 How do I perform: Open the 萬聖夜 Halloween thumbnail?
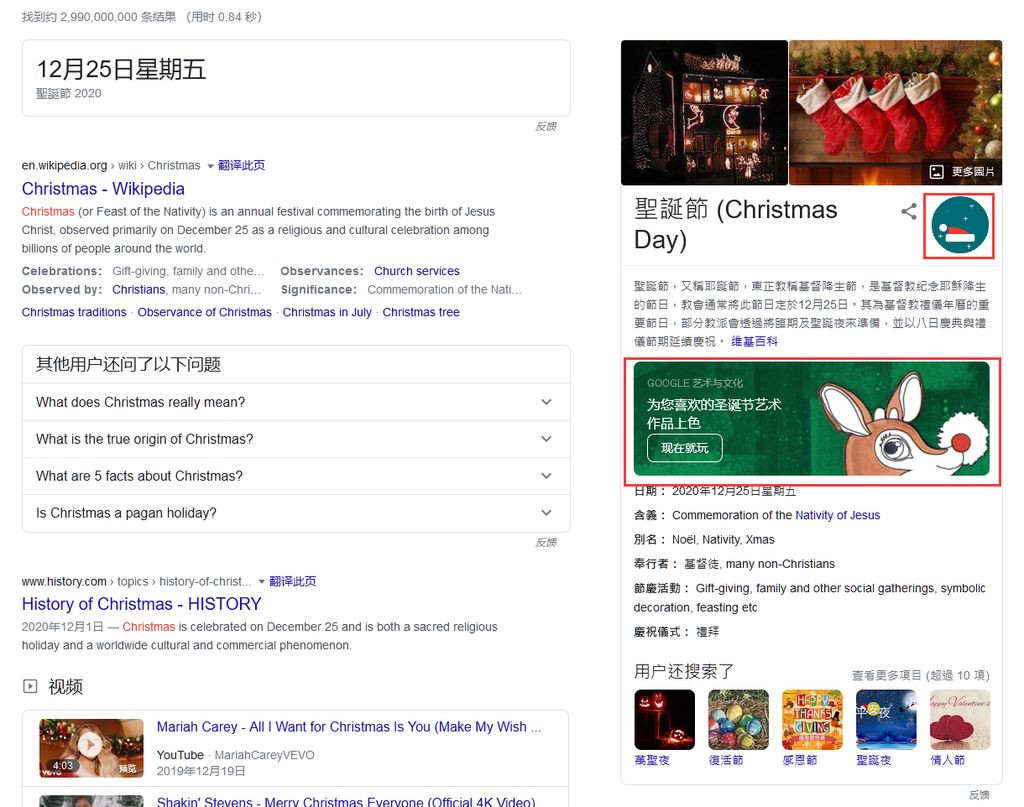[664, 720]
